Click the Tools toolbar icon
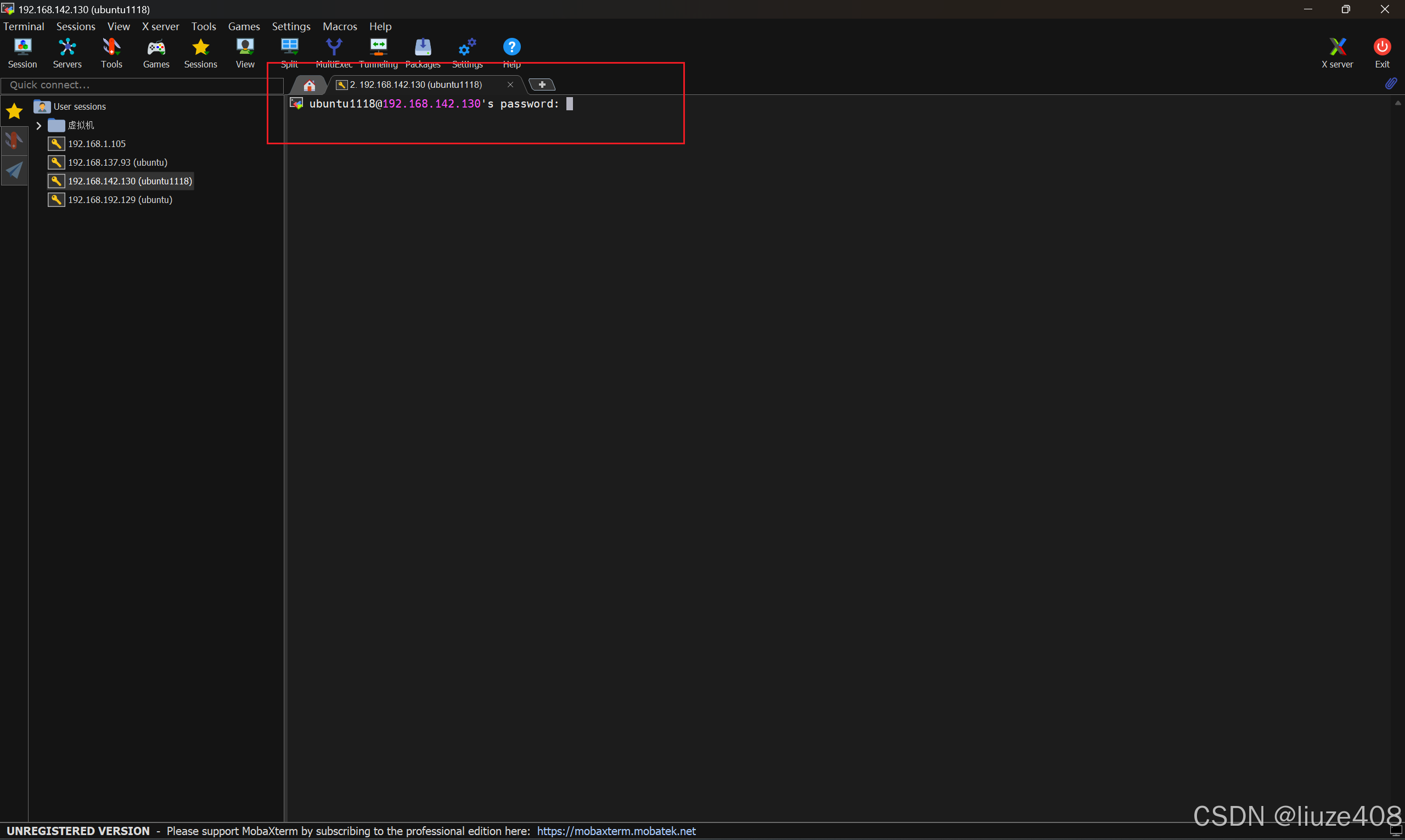1405x840 pixels. point(111,53)
